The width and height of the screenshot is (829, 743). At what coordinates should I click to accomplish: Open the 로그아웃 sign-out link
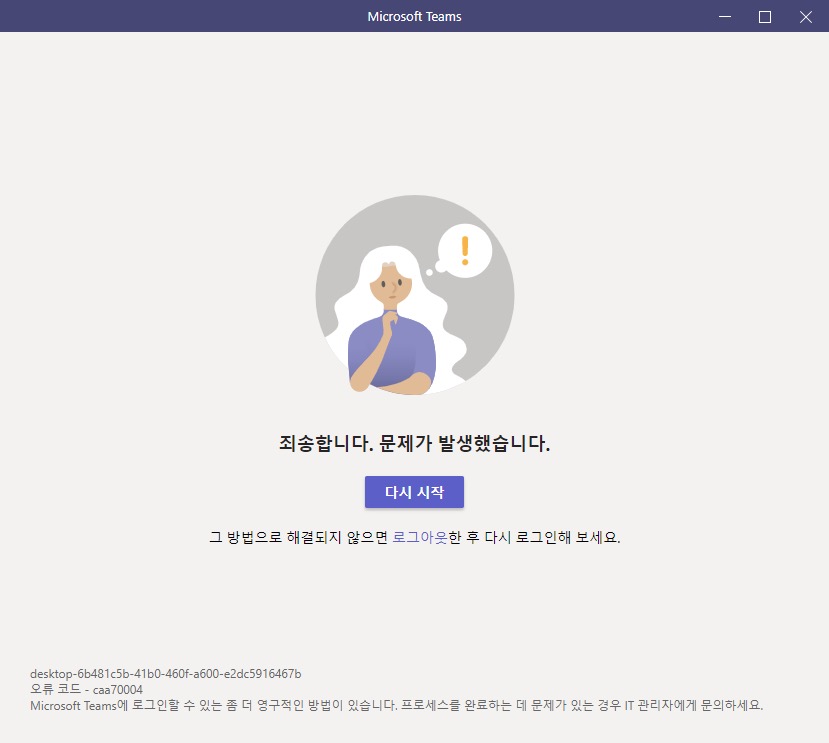pyautogui.click(x=420, y=537)
